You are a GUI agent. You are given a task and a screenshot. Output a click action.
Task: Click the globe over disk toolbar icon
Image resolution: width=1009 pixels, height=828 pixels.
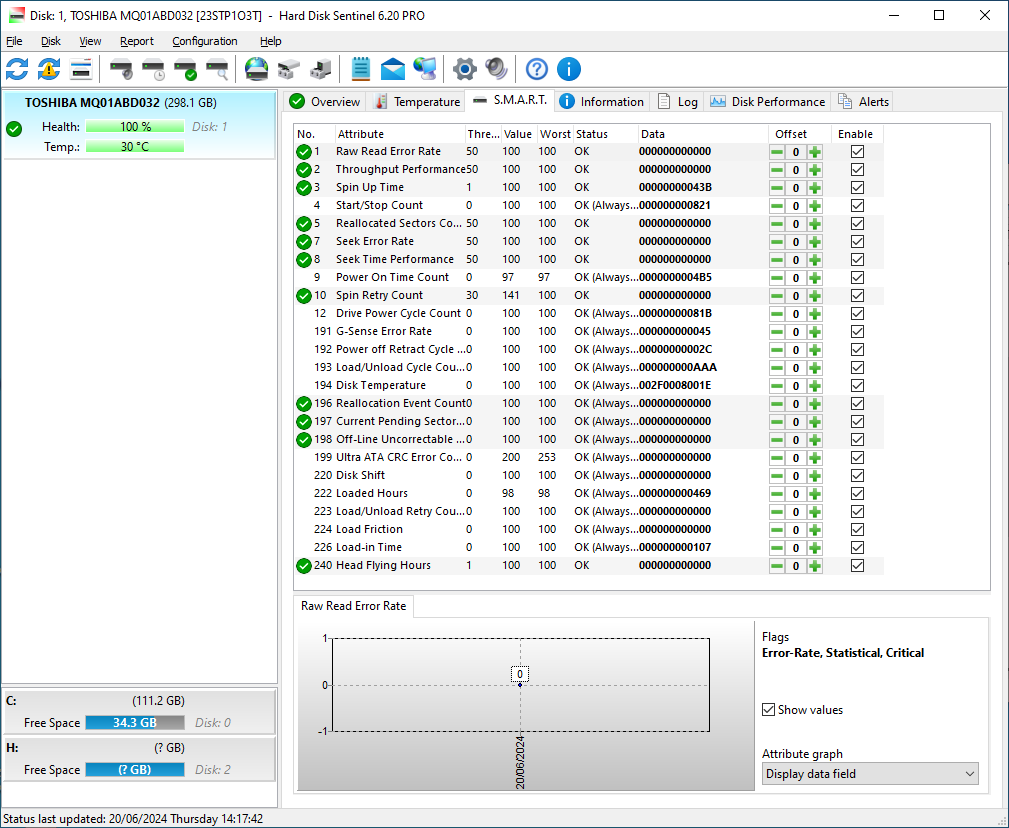[257, 69]
